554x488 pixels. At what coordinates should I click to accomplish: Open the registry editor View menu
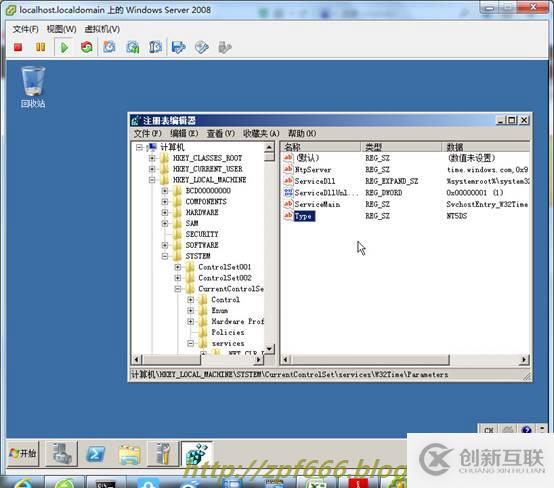(220, 134)
